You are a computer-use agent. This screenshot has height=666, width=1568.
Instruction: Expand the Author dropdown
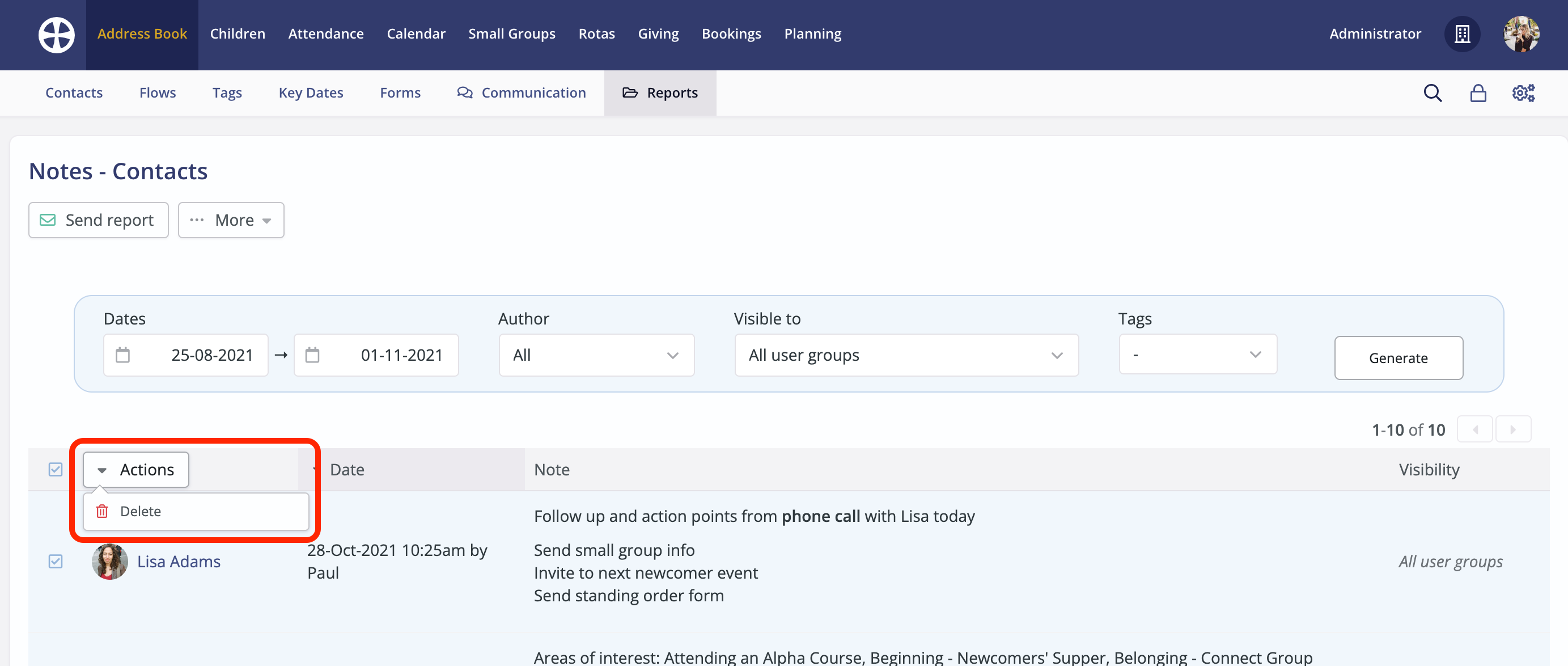point(596,355)
